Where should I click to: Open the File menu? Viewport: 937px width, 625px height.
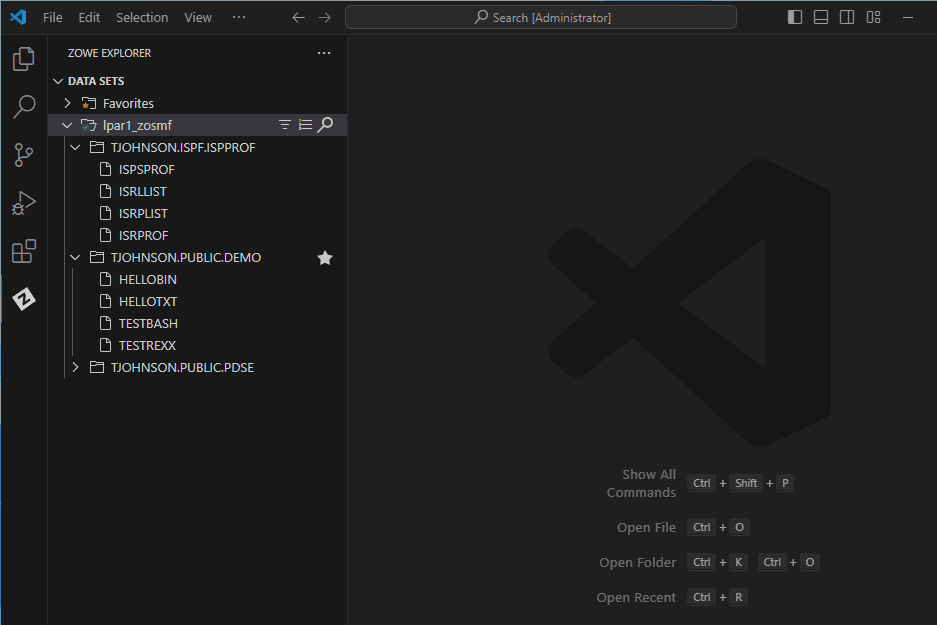tap(52, 17)
